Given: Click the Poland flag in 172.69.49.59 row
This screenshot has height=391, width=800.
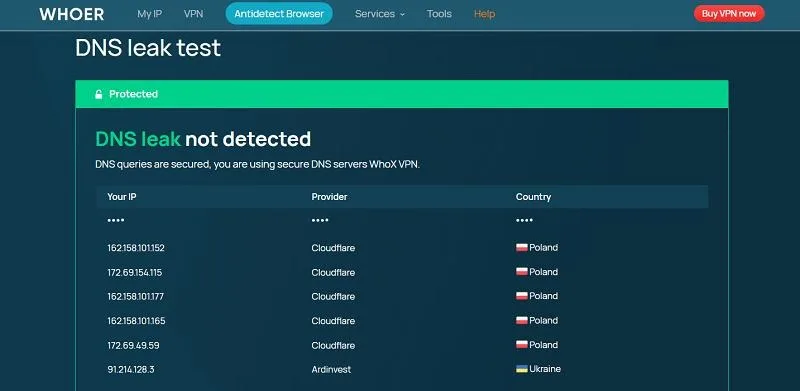Looking at the screenshot, I should (x=521, y=345).
